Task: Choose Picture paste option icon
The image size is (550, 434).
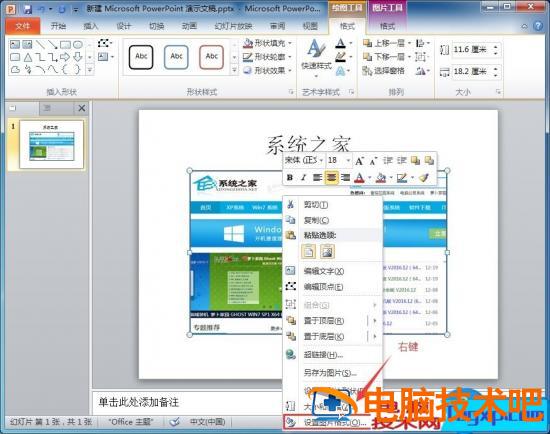Action: 327,251
